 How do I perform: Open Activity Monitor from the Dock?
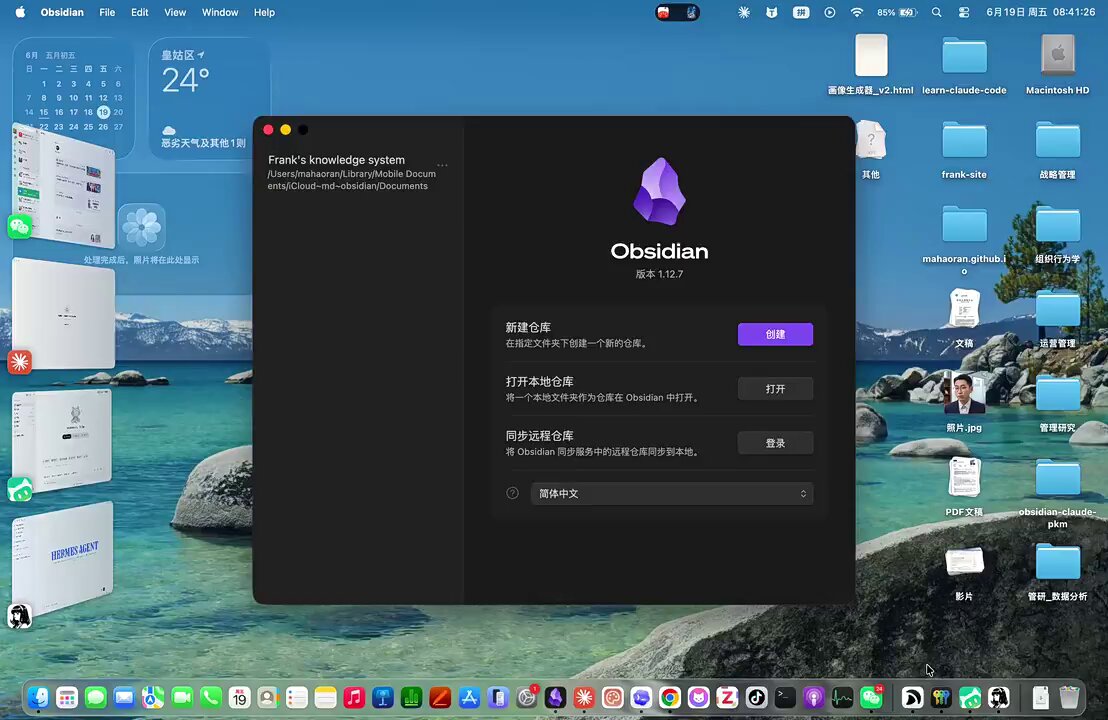pos(842,697)
